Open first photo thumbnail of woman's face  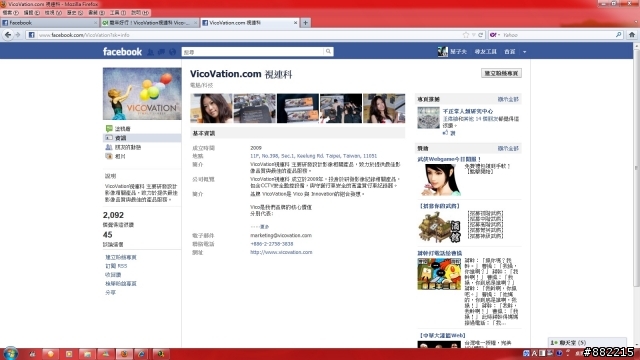click(x=211, y=108)
